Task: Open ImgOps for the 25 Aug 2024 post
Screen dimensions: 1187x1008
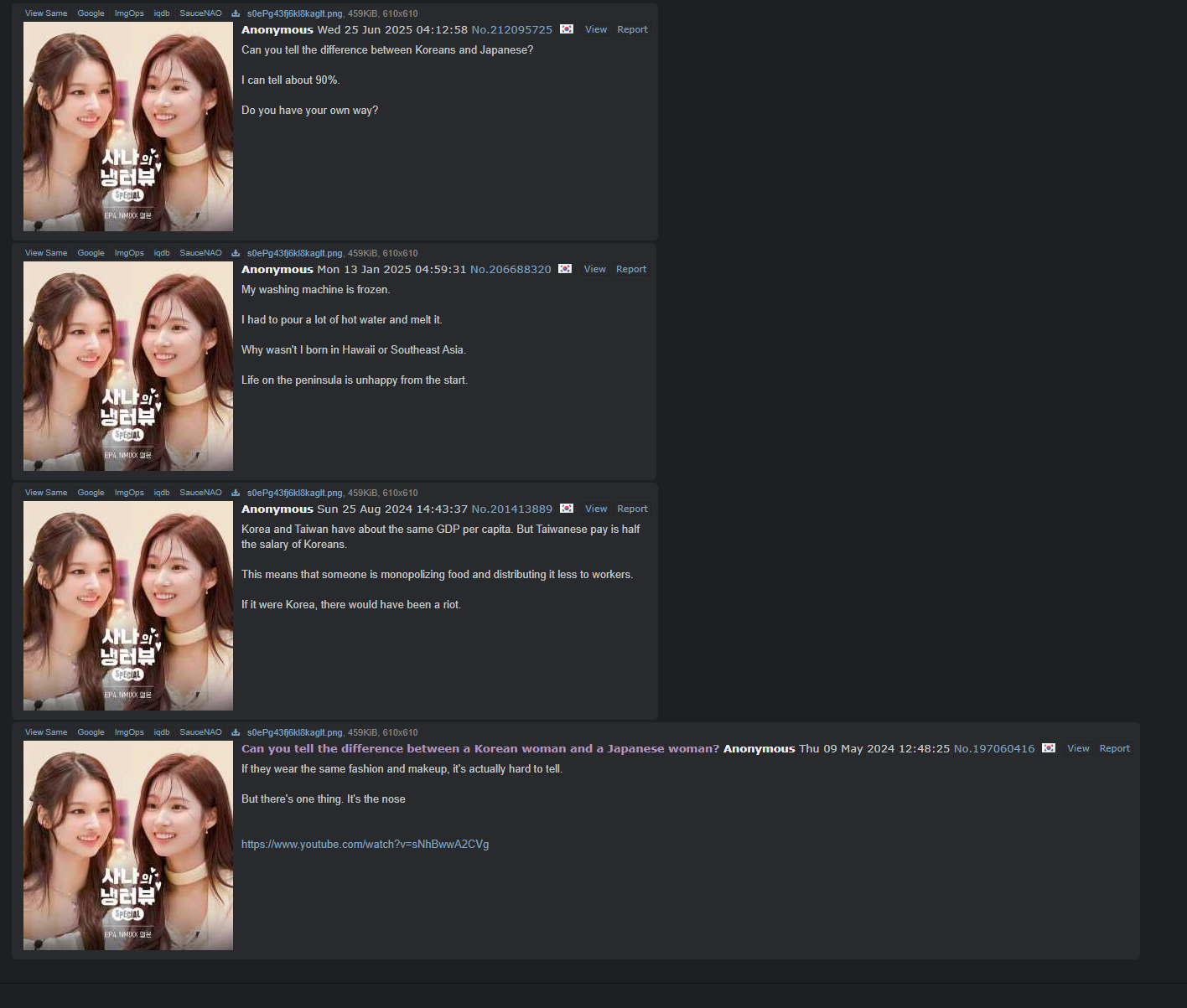Action: (x=129, y=493)
